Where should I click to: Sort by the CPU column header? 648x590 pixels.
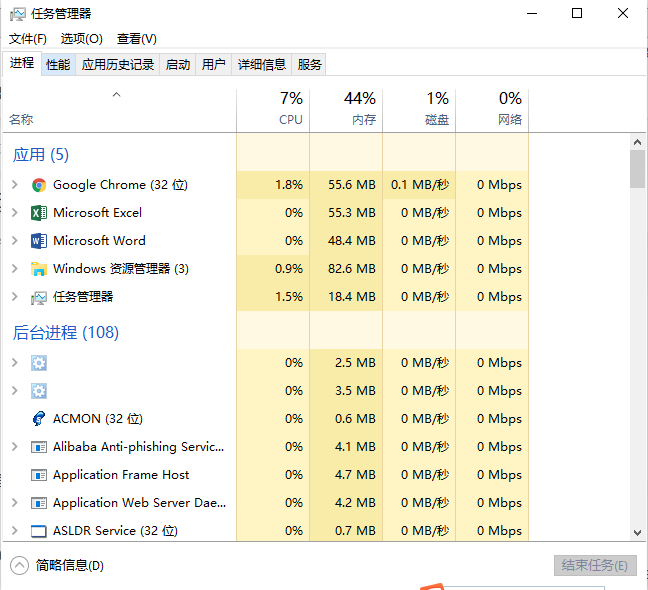(273, 111)
